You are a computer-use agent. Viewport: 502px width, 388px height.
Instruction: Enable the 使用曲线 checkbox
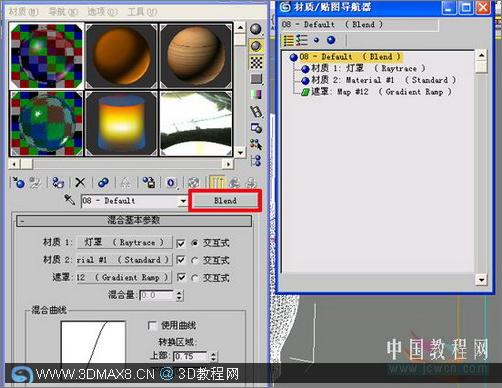pos(152,325)
